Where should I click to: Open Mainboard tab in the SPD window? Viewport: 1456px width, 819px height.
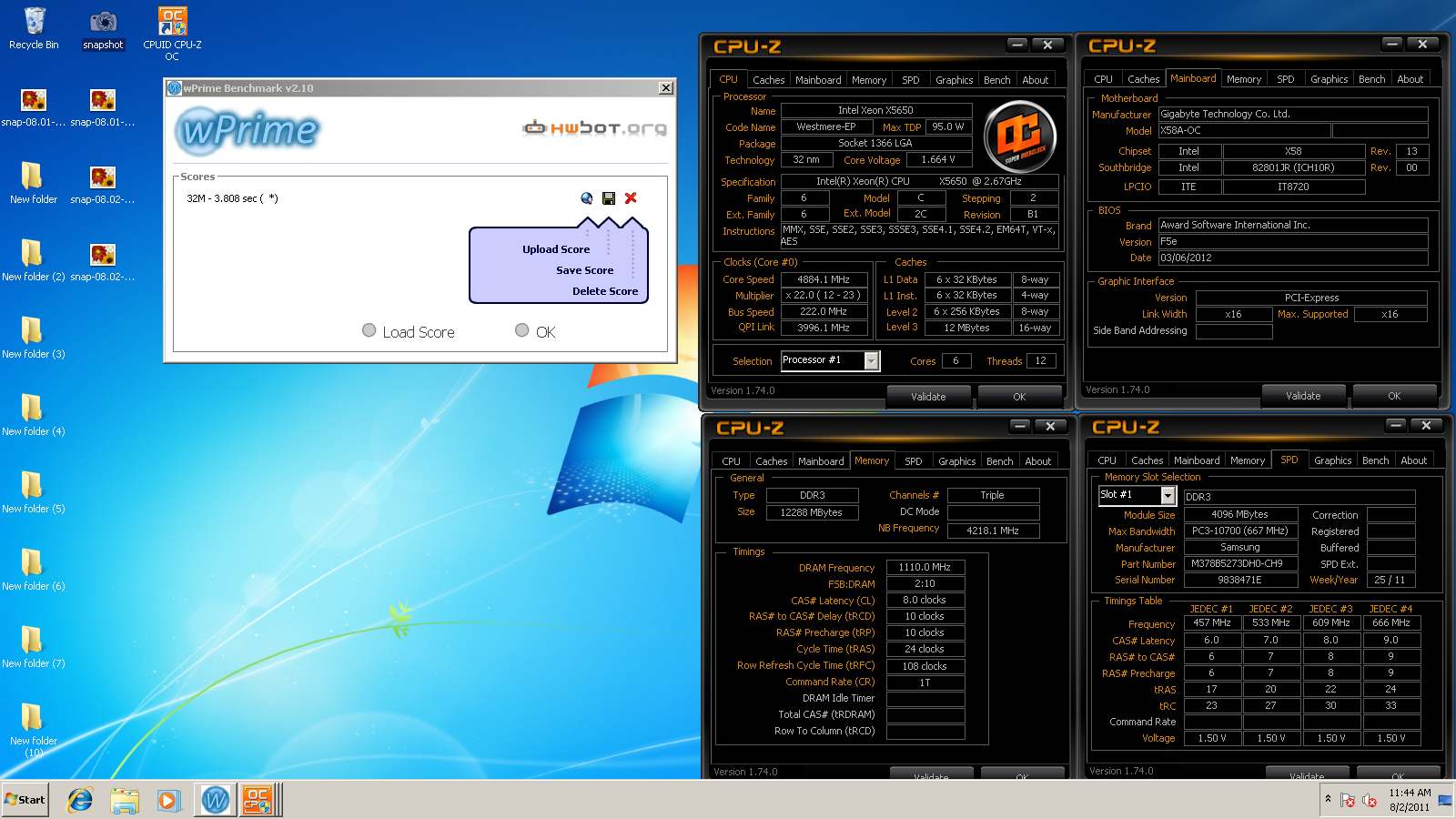[x=1196, y=460]
